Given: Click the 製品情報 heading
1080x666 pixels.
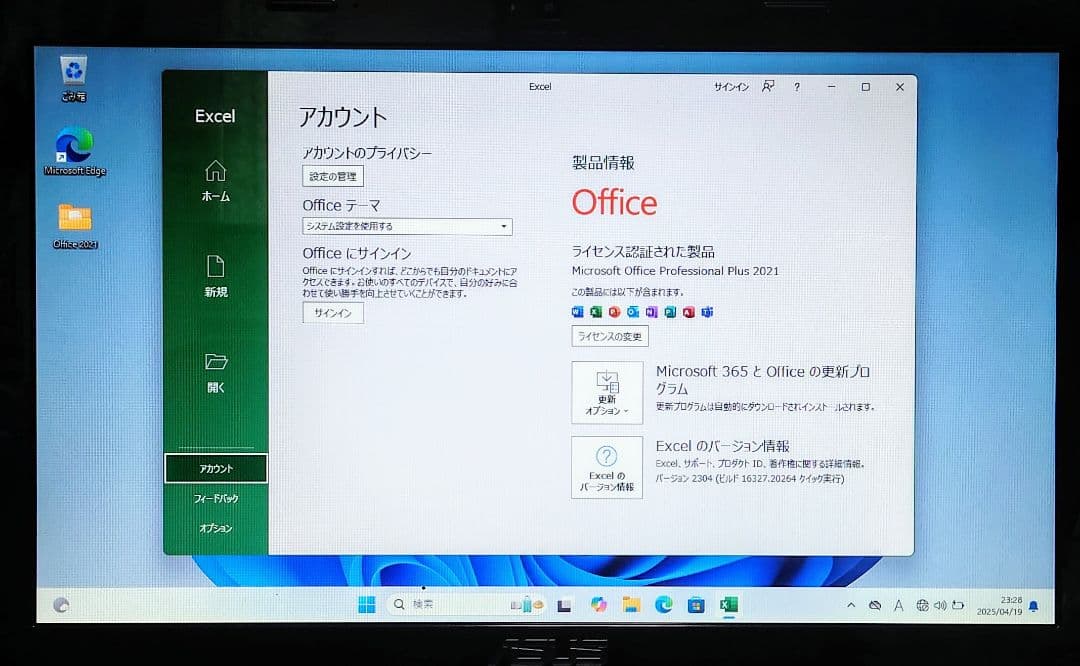Looking at the screenshot, I should click(x=603, y=163).
